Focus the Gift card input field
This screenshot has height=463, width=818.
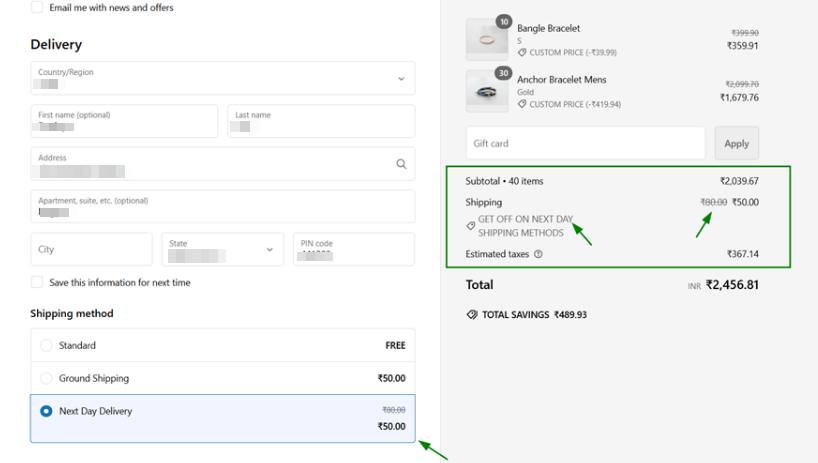[585, 143]
